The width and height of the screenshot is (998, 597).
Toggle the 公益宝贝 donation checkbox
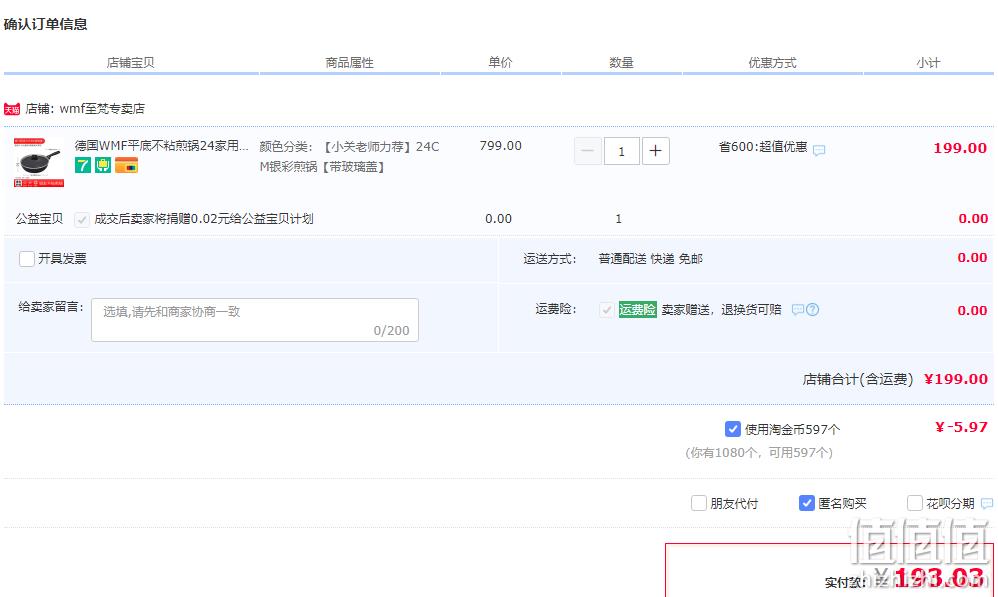(81, 220)
